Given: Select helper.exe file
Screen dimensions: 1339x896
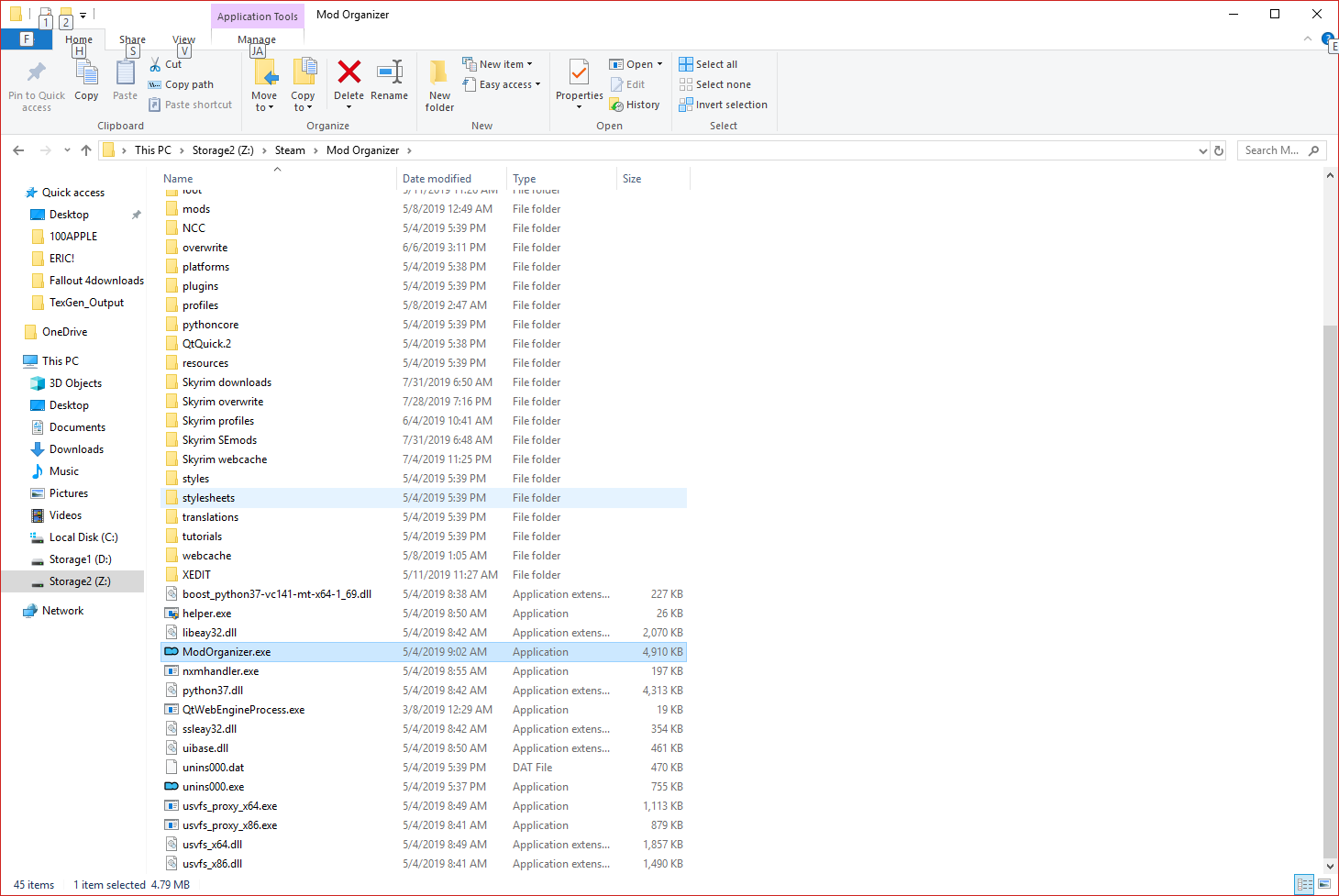Looking at the screenshot, I should 424,614.
